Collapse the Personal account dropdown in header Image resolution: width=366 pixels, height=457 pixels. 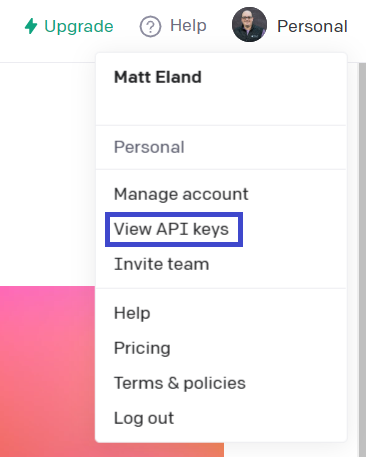coord(312,26)
